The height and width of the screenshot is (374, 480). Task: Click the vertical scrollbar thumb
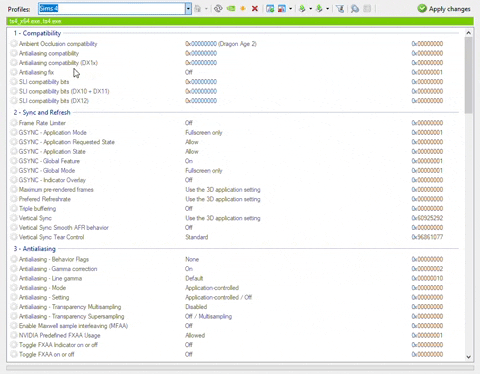point(468,75)
